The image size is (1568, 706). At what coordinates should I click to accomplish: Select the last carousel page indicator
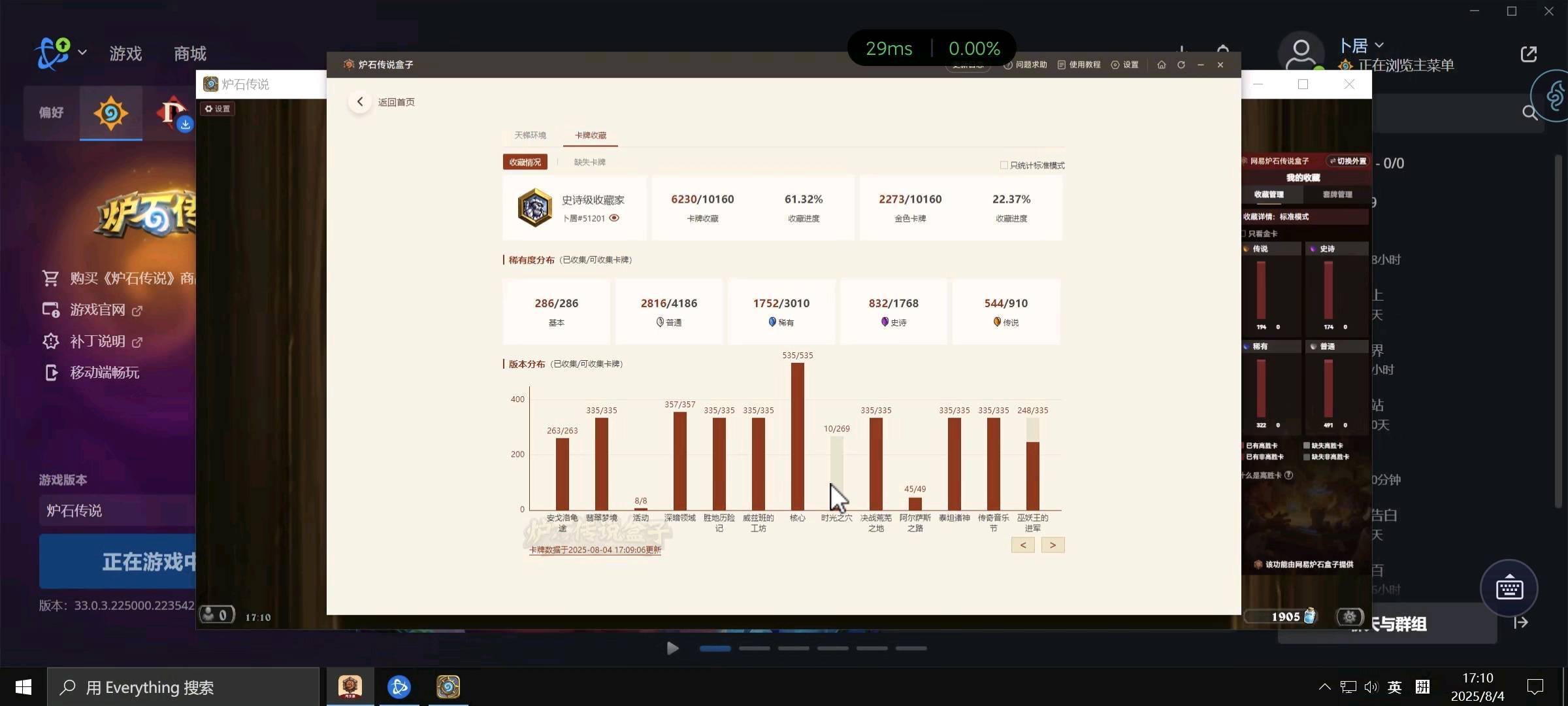pyautogui.click(x=911, y=648)
